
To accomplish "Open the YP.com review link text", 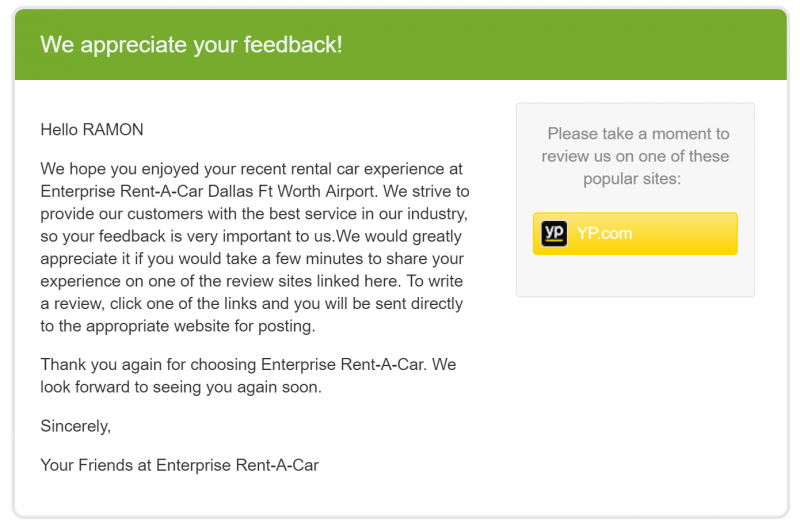I will tap(605, 234).
